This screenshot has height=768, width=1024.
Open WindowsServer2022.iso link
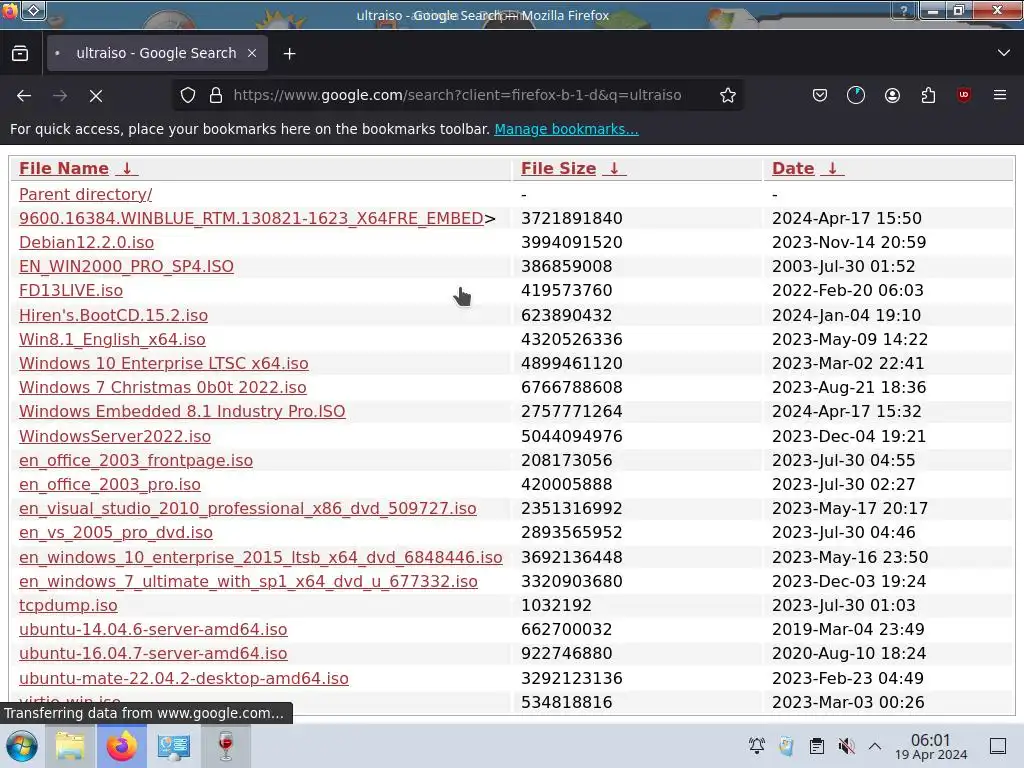[115, 436]
